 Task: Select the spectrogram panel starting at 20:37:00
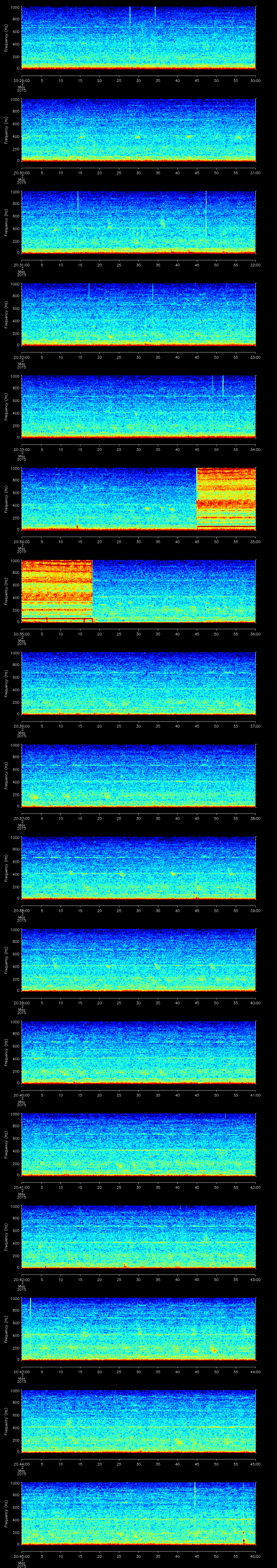[138, 776]
